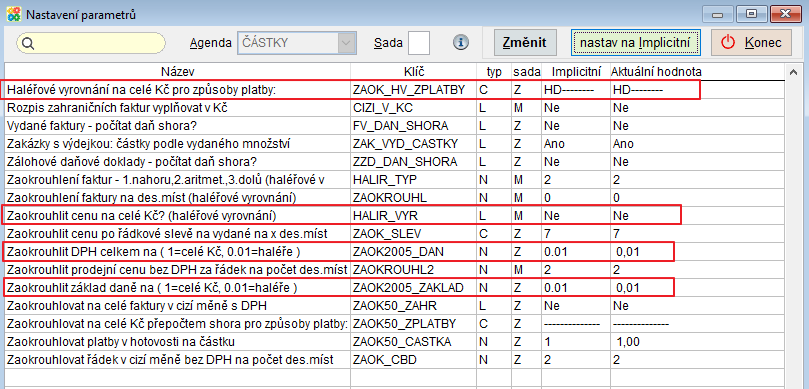Click key cell HALIR_TYP
Image resolution: width=809 pixels, height=389 pixels.
coord(414,180)
